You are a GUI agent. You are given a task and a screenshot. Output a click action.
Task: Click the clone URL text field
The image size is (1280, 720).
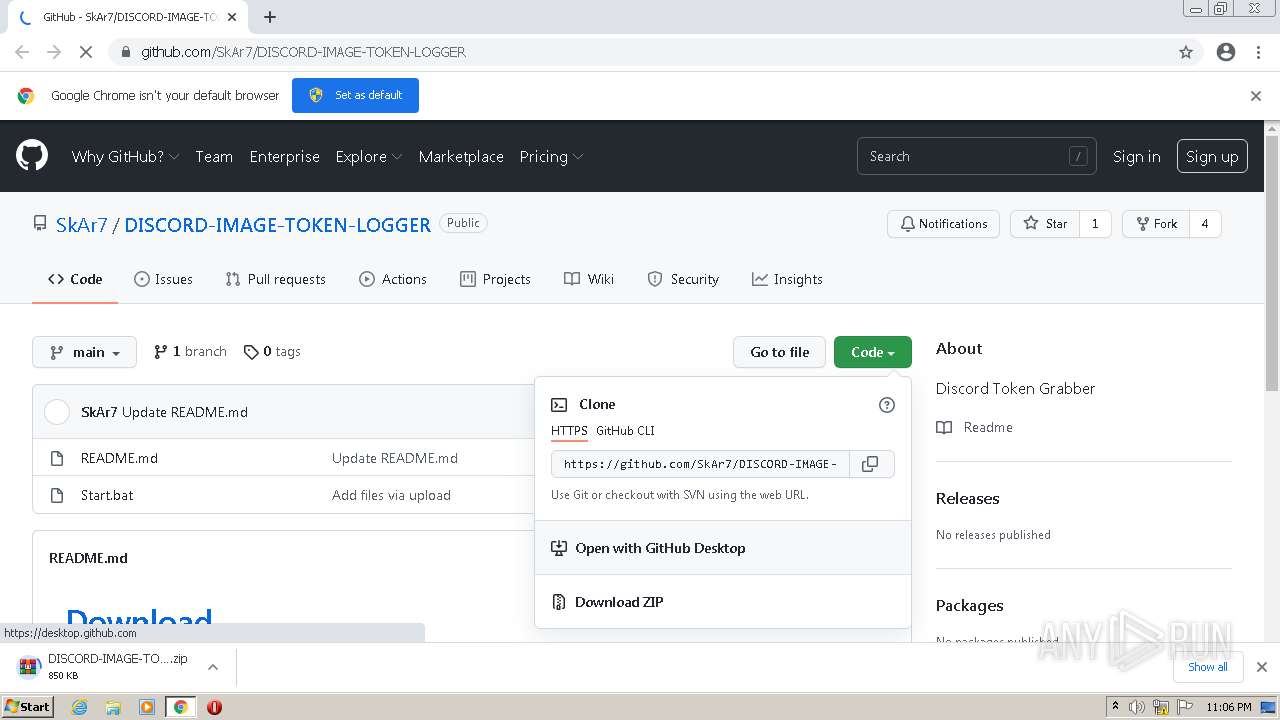pyautogui.click(x=700, y=464)
